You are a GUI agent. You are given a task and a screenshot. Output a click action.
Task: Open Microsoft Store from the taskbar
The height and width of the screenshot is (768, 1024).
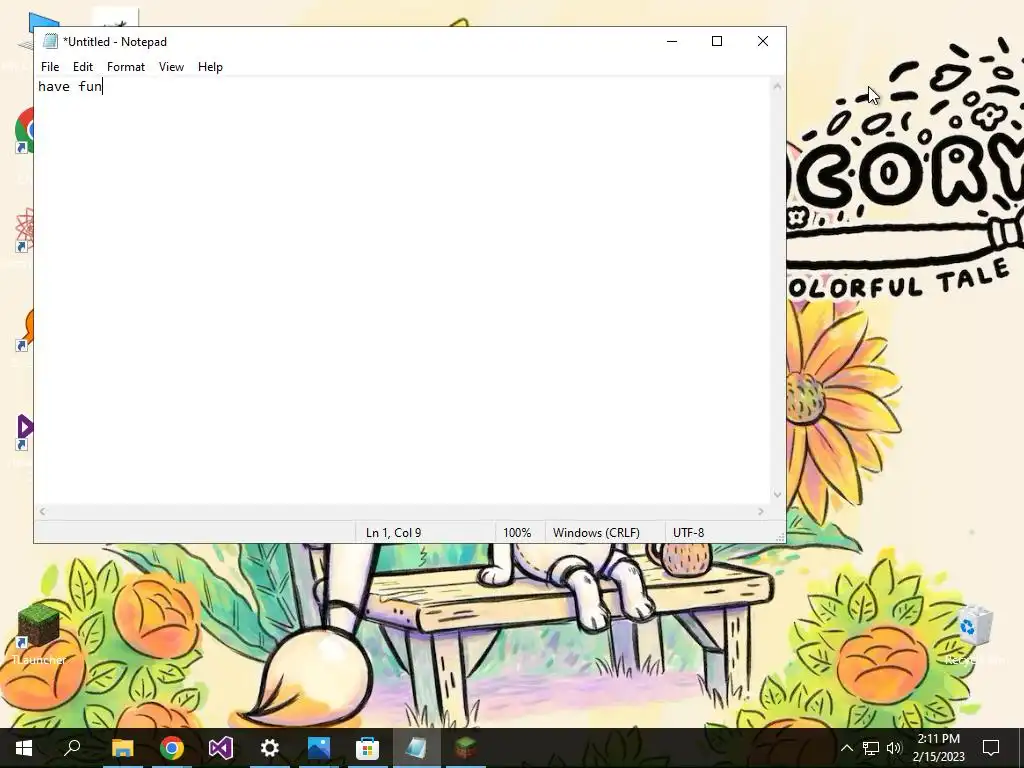coord(368,748)
